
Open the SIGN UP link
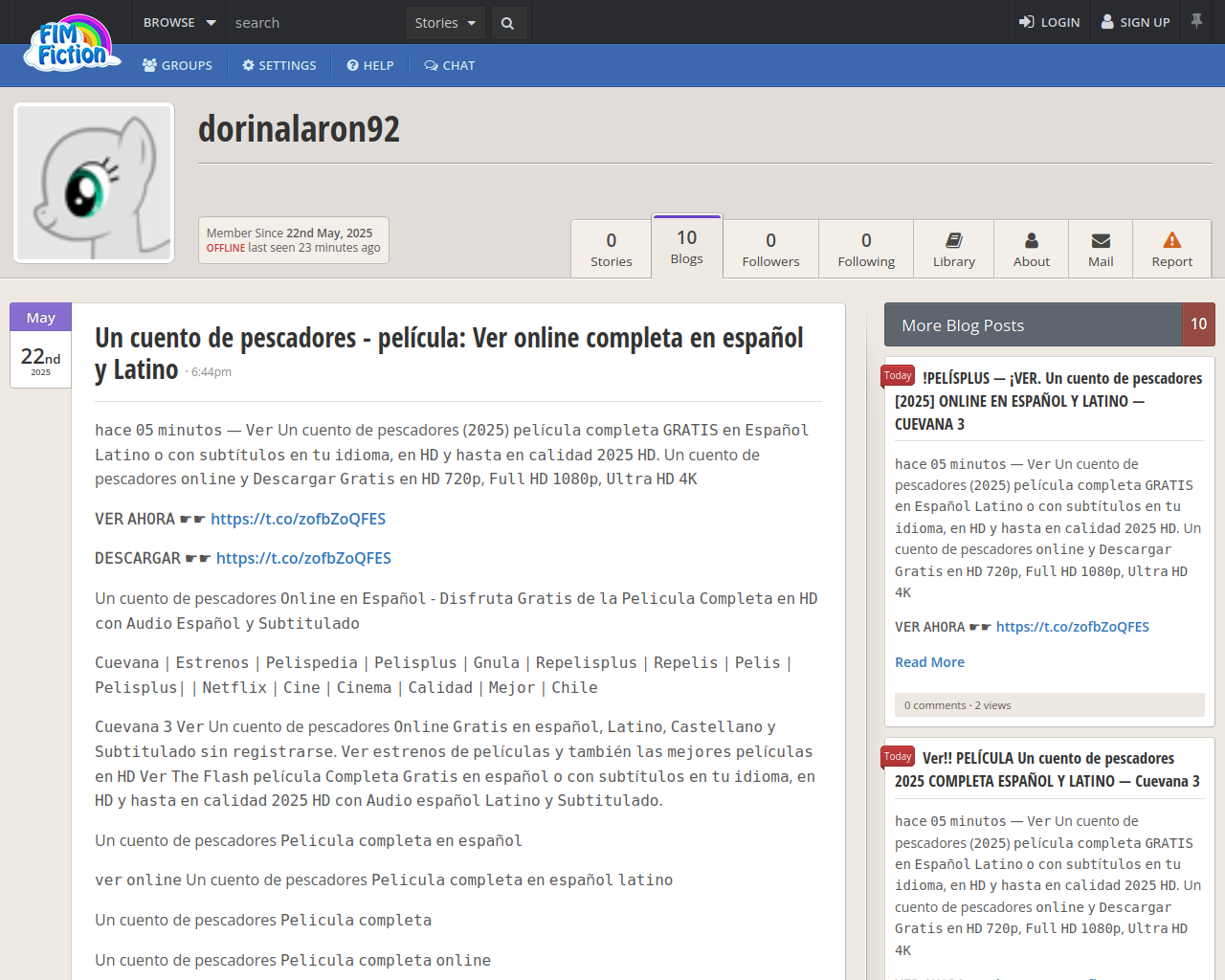1135,22
